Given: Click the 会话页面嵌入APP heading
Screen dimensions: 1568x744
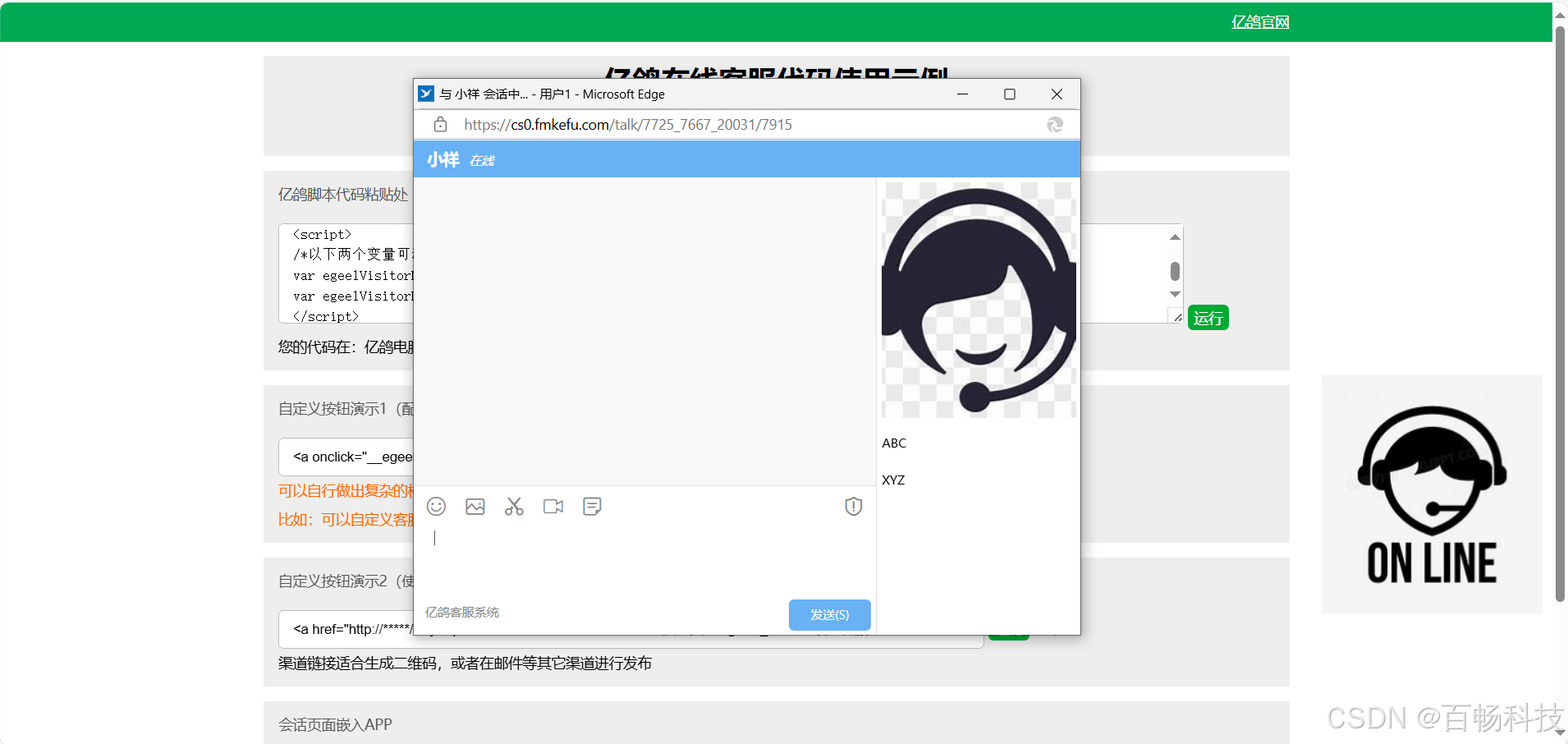Looking at the screenshot, I should point(335,725).
